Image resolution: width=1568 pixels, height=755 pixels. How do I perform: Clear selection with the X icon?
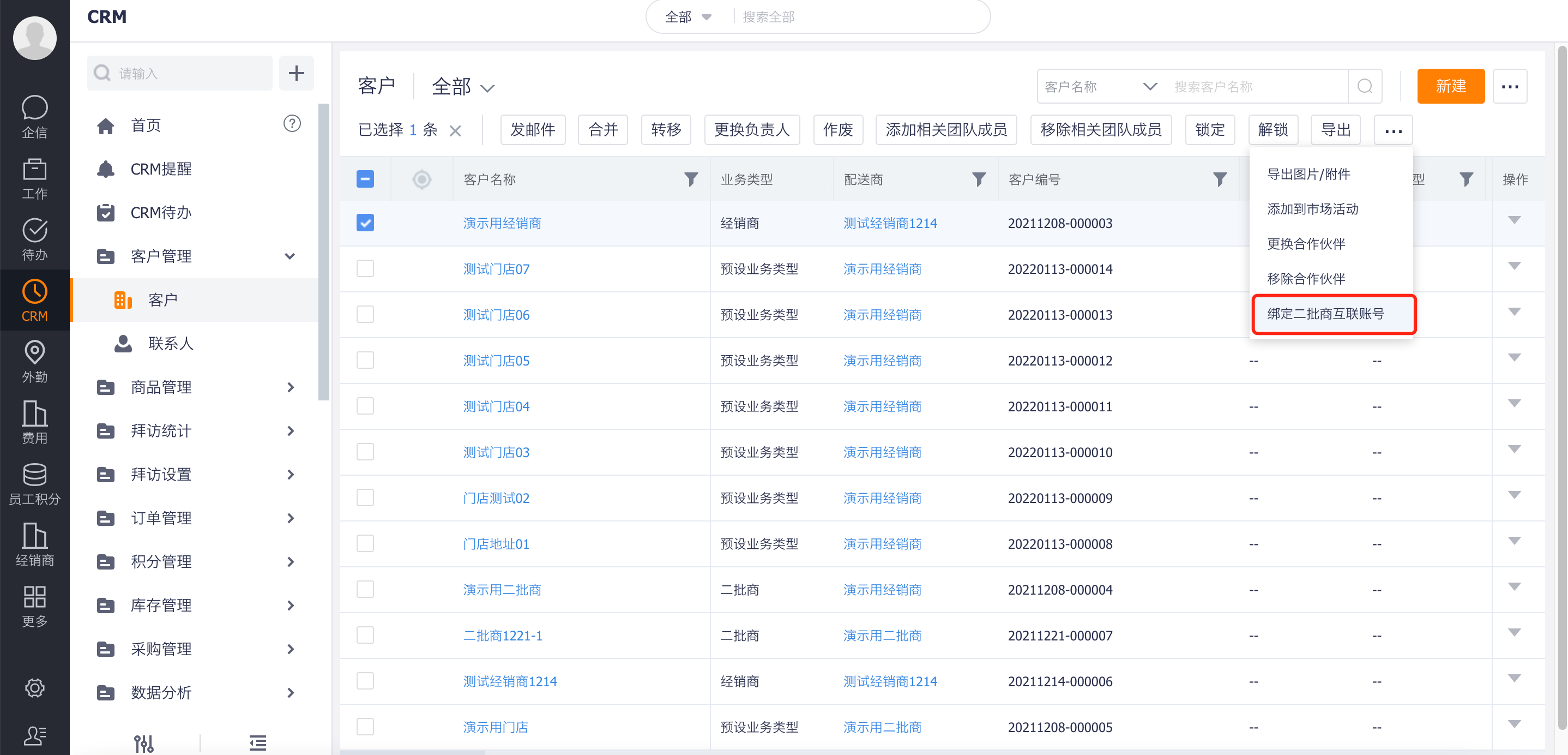[455, 130]
